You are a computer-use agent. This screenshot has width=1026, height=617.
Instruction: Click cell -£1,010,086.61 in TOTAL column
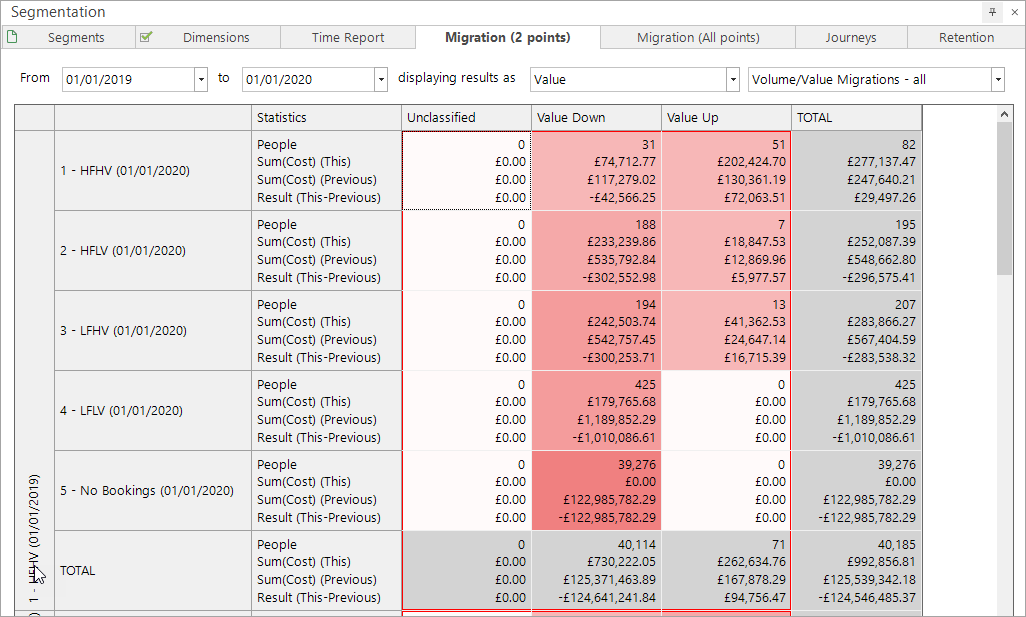click(874, 437)
